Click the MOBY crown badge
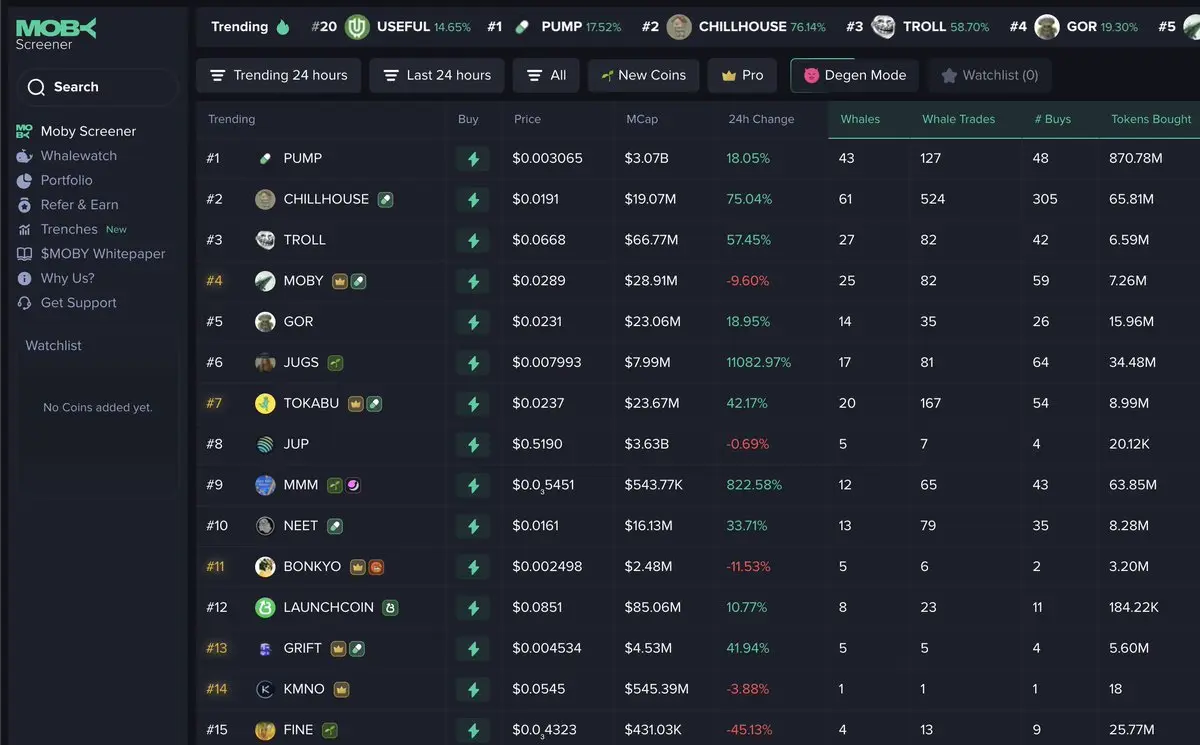This screenshot has width=1200, height=745. click(x=340, y=281)
